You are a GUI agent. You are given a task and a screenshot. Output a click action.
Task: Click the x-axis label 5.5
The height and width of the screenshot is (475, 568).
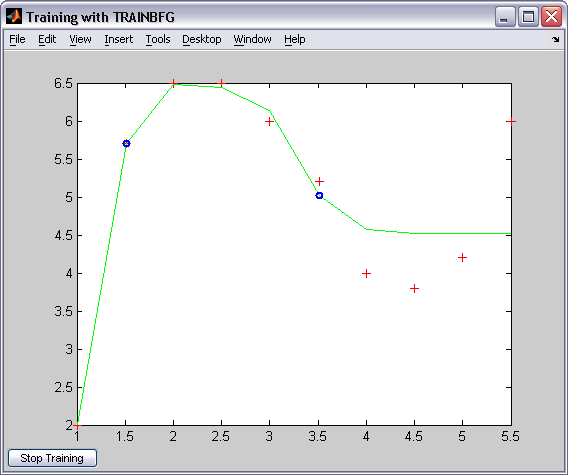coord(510,436)
